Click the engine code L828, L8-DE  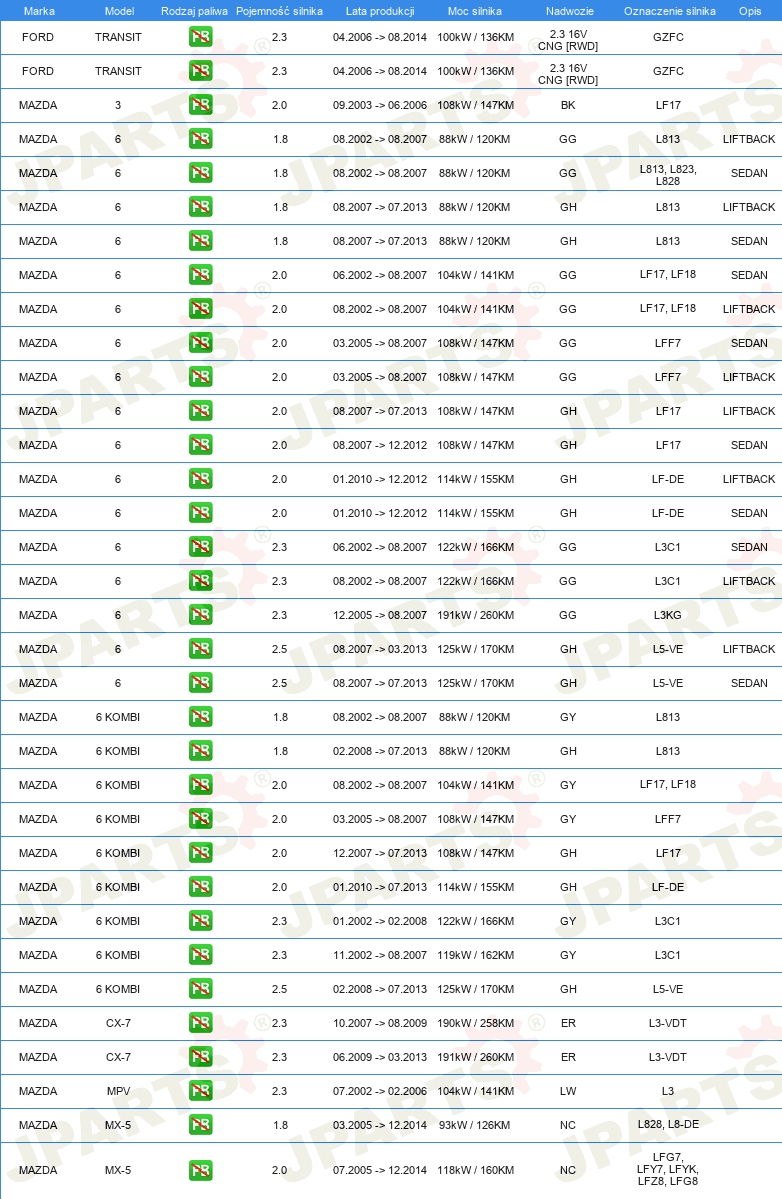668,1124
